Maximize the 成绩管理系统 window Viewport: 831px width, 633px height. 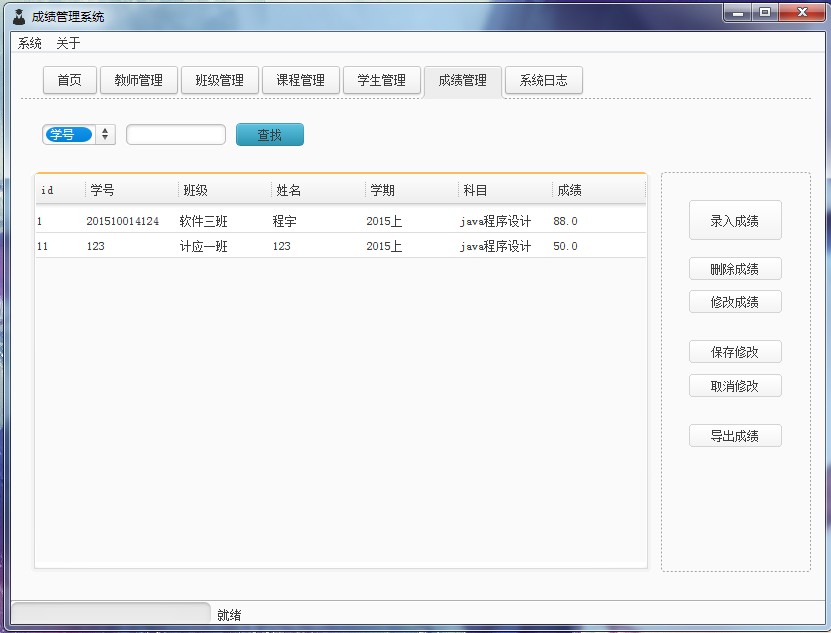pyautogui.click(x=765, y=13)
